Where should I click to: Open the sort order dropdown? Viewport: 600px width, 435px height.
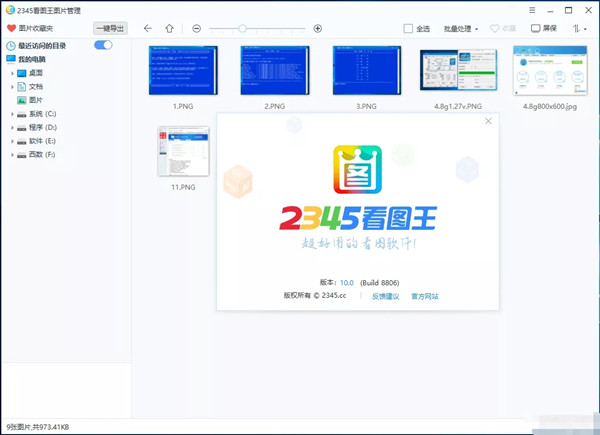tap(579, 28)
